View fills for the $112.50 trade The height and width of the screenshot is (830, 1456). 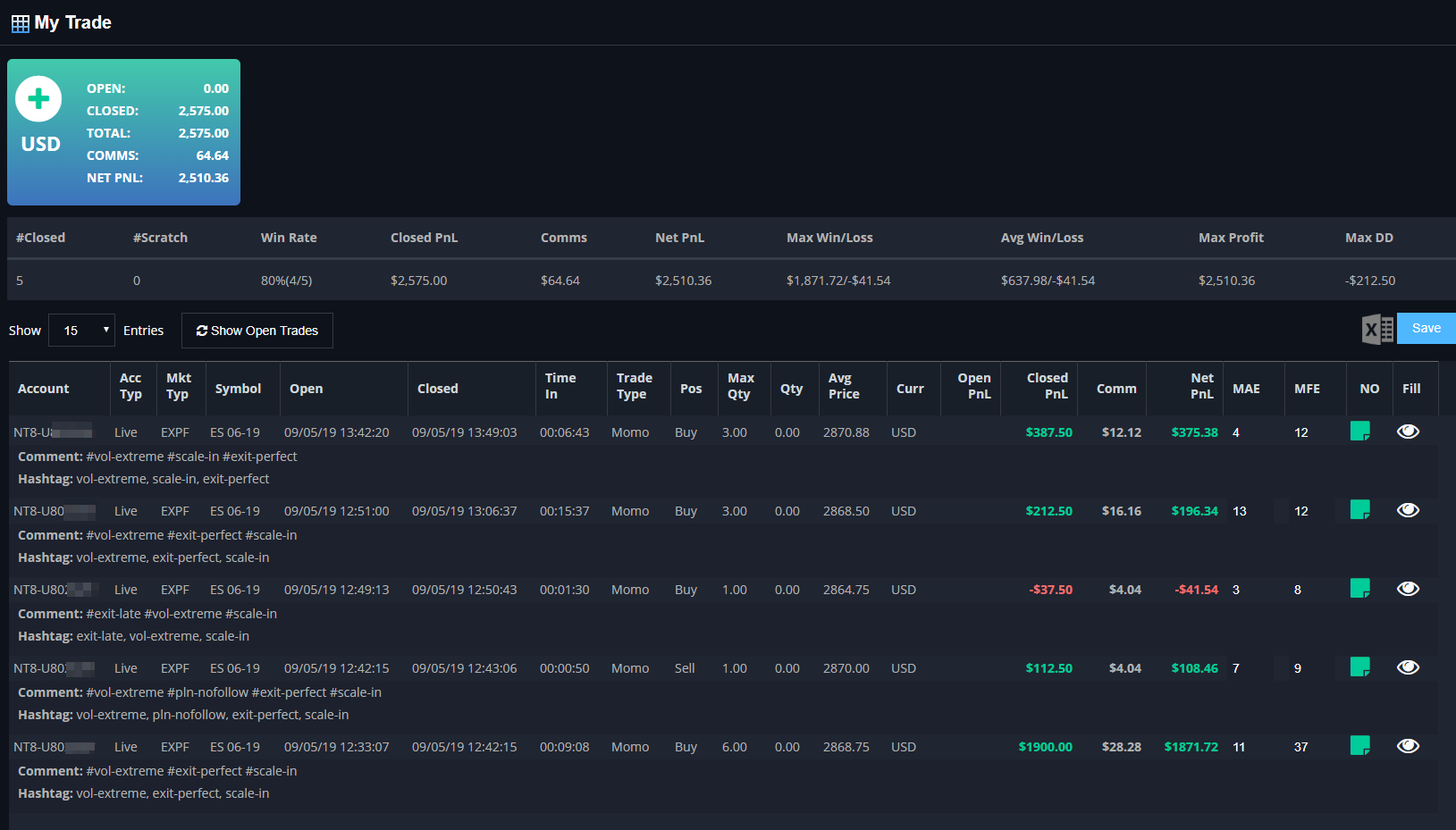pyautogui.click(x=1408, y=667)
